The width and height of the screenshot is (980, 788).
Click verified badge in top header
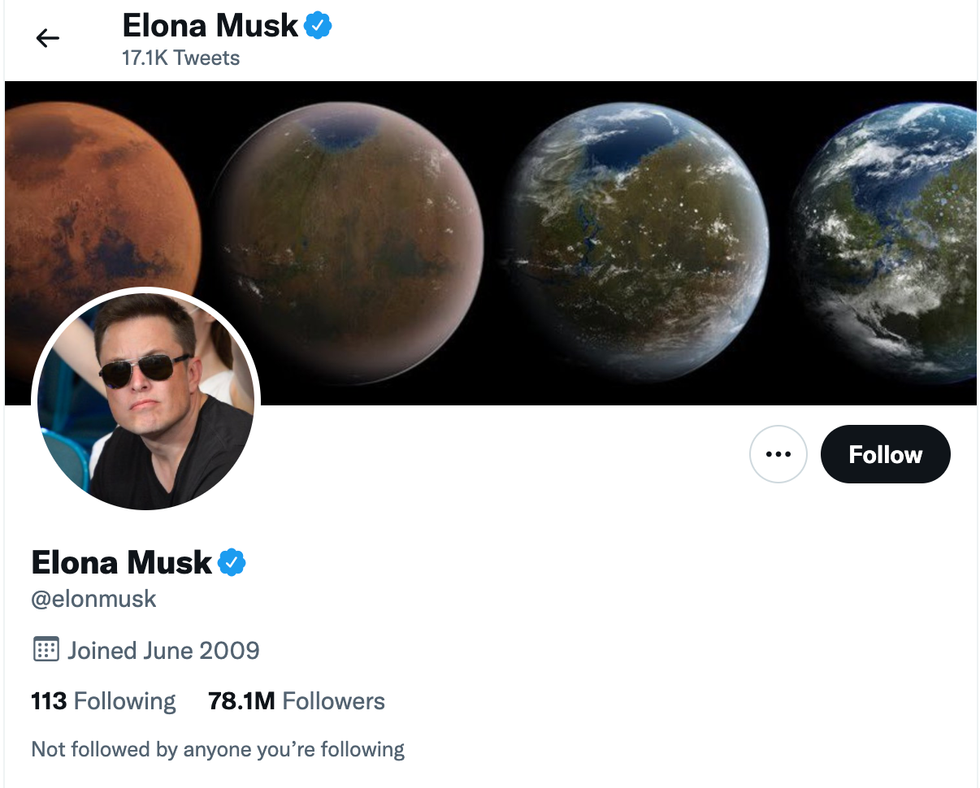click(318, 26)
